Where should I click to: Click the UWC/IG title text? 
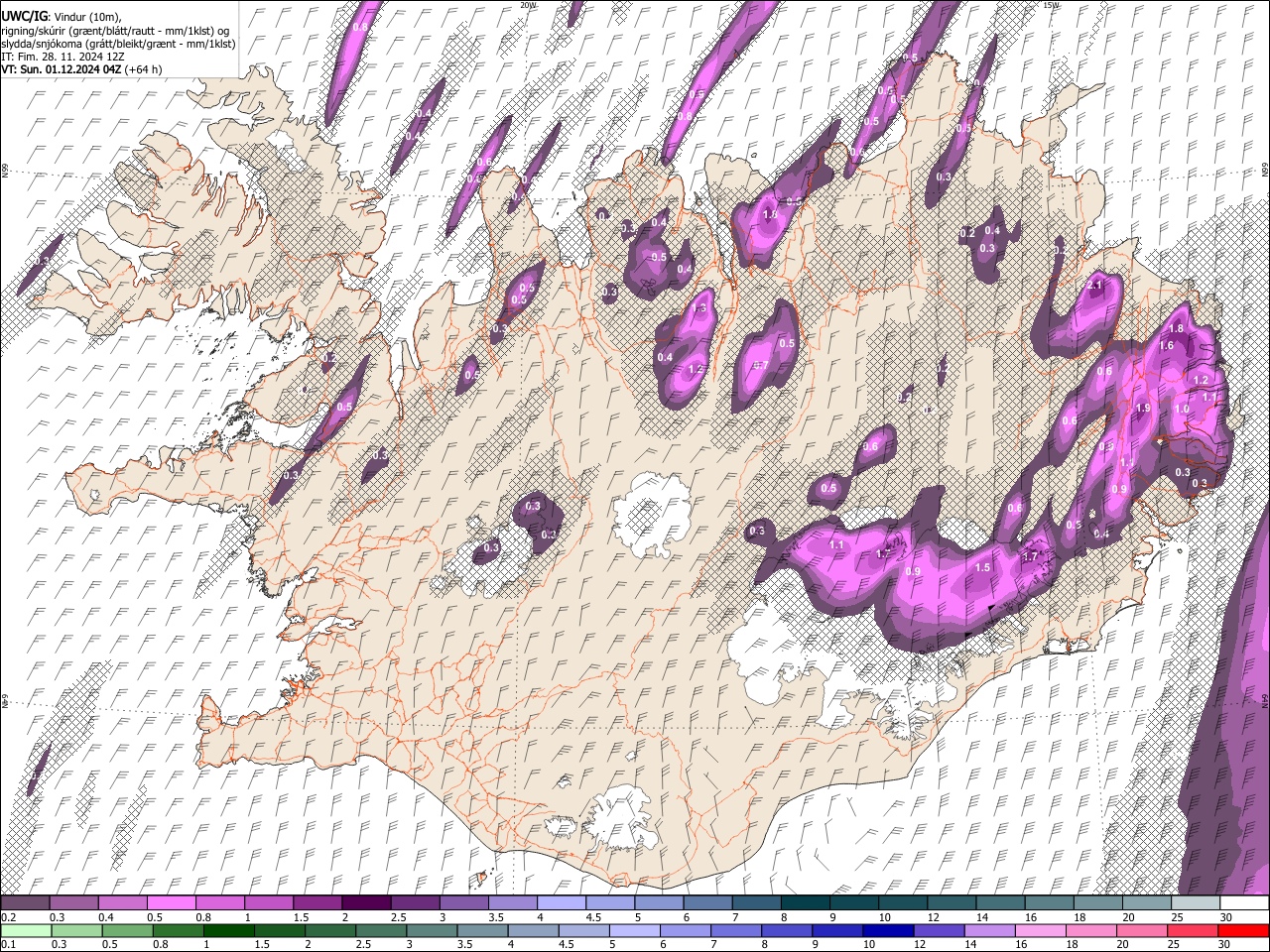24,17
